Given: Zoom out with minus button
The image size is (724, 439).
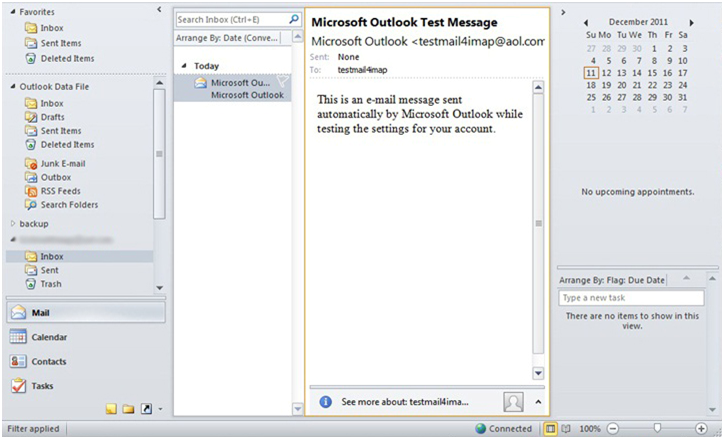Looking at the screenshot, I should coord(612,429).
